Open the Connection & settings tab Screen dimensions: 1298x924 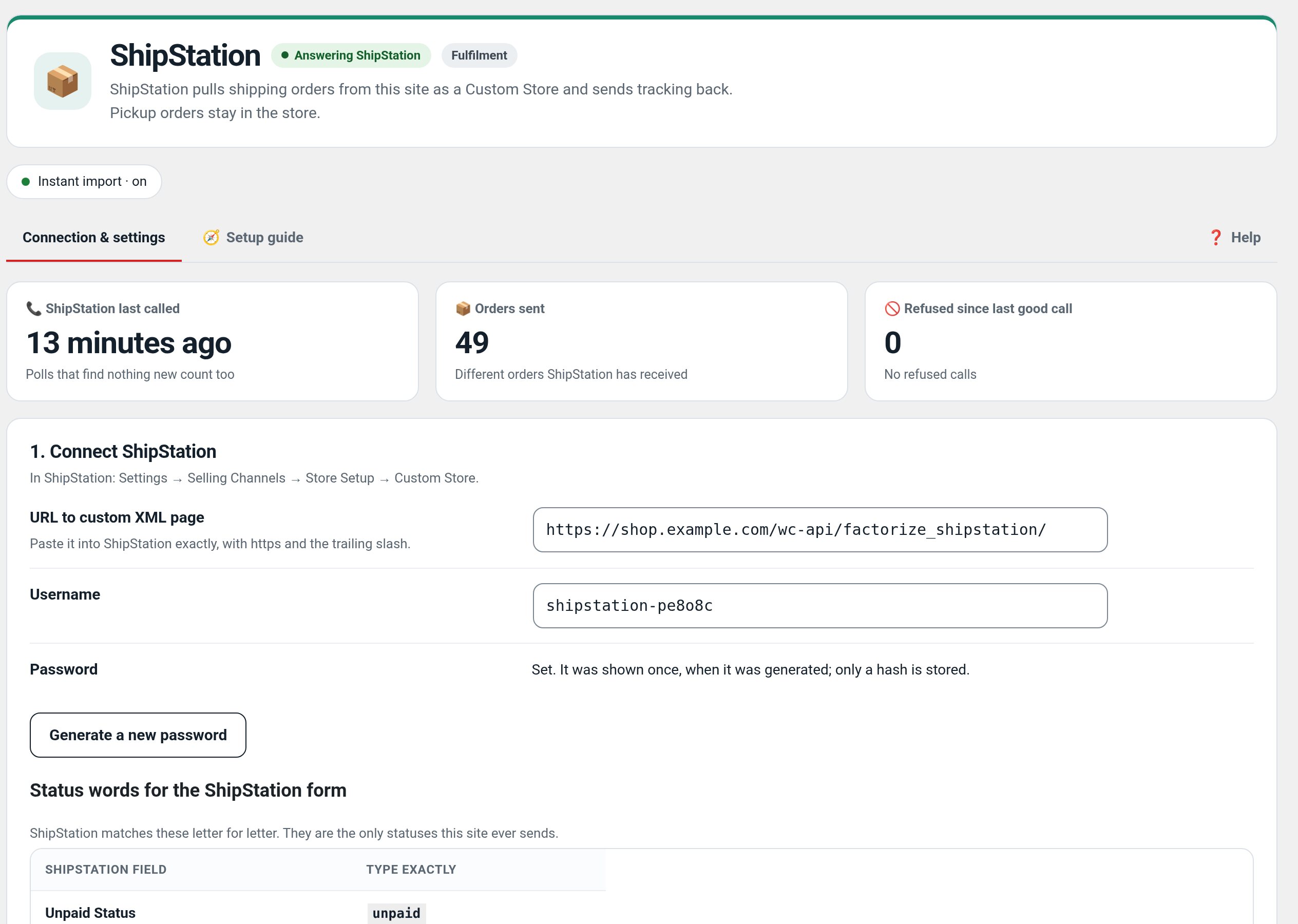(94, 238)
